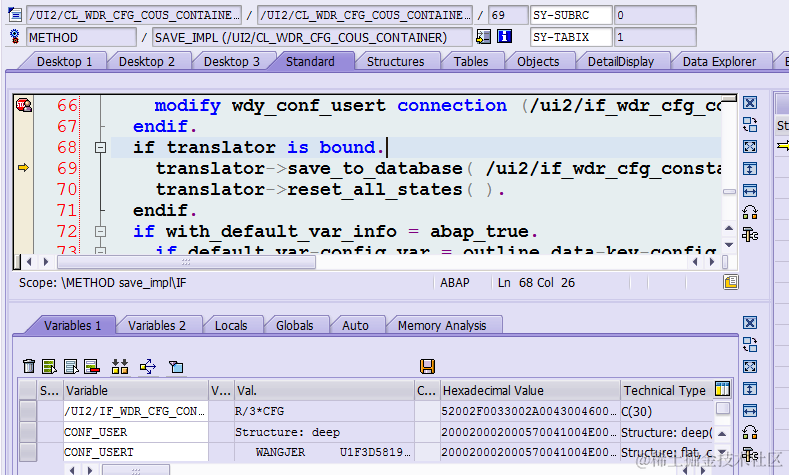Click the blue info icon after SAVE_IMPL
The width and height of the screenshot is (789, 475).
[x=504, y=36]
